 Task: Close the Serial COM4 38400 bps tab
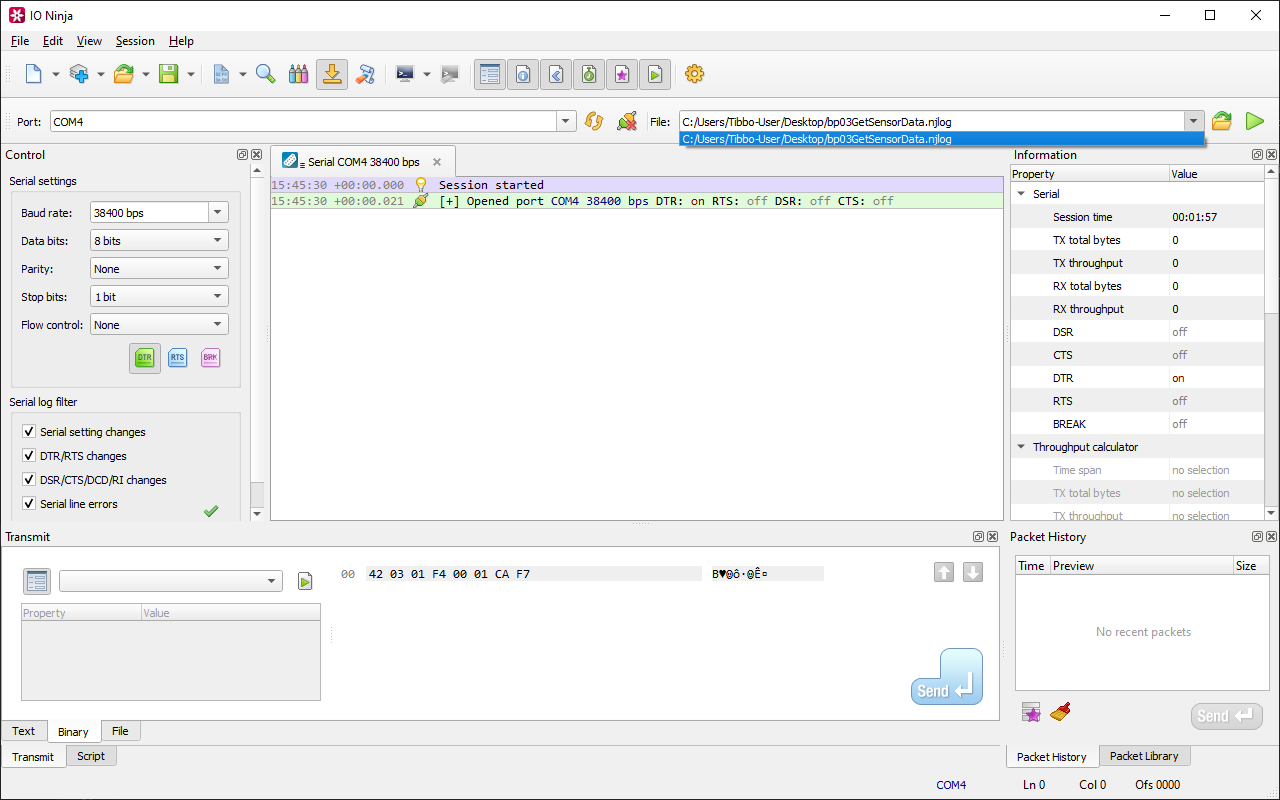point(437,162)
